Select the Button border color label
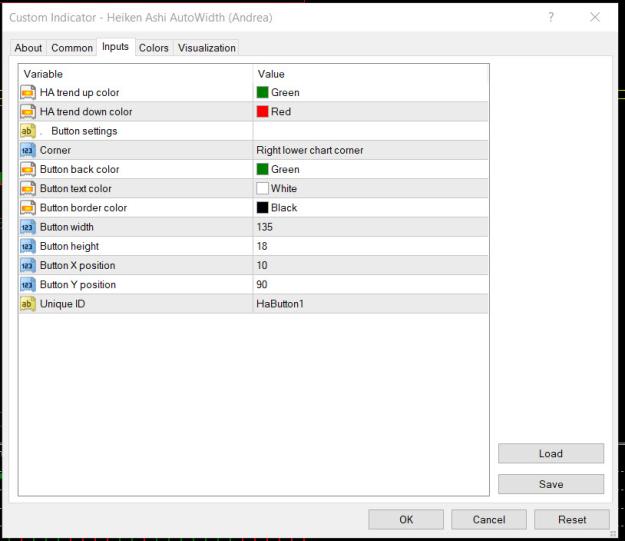625x541 pixels. 83,208
